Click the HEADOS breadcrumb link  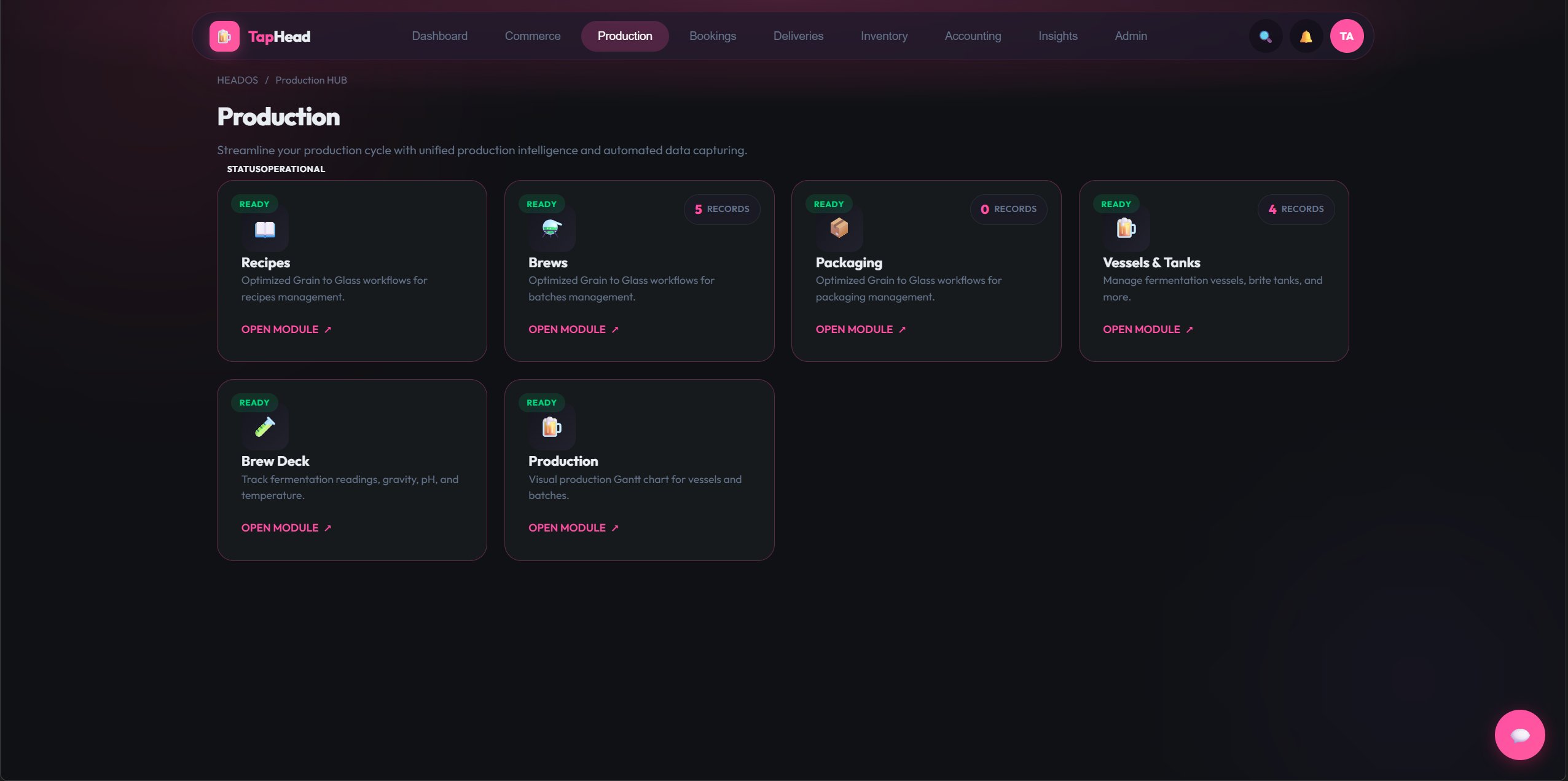(x=237, y=80)
